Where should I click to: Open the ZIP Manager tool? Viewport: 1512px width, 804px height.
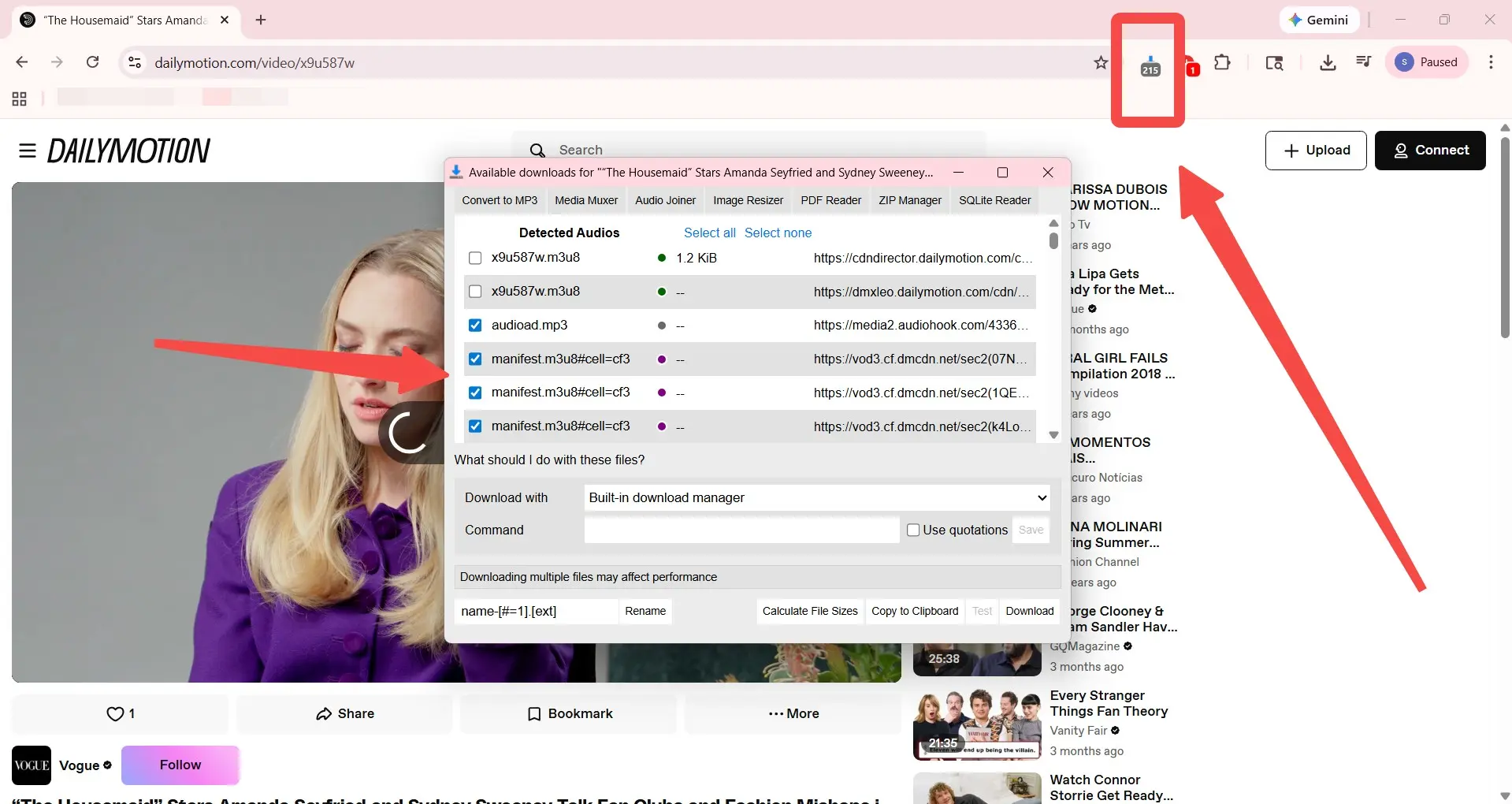(910, 200)
